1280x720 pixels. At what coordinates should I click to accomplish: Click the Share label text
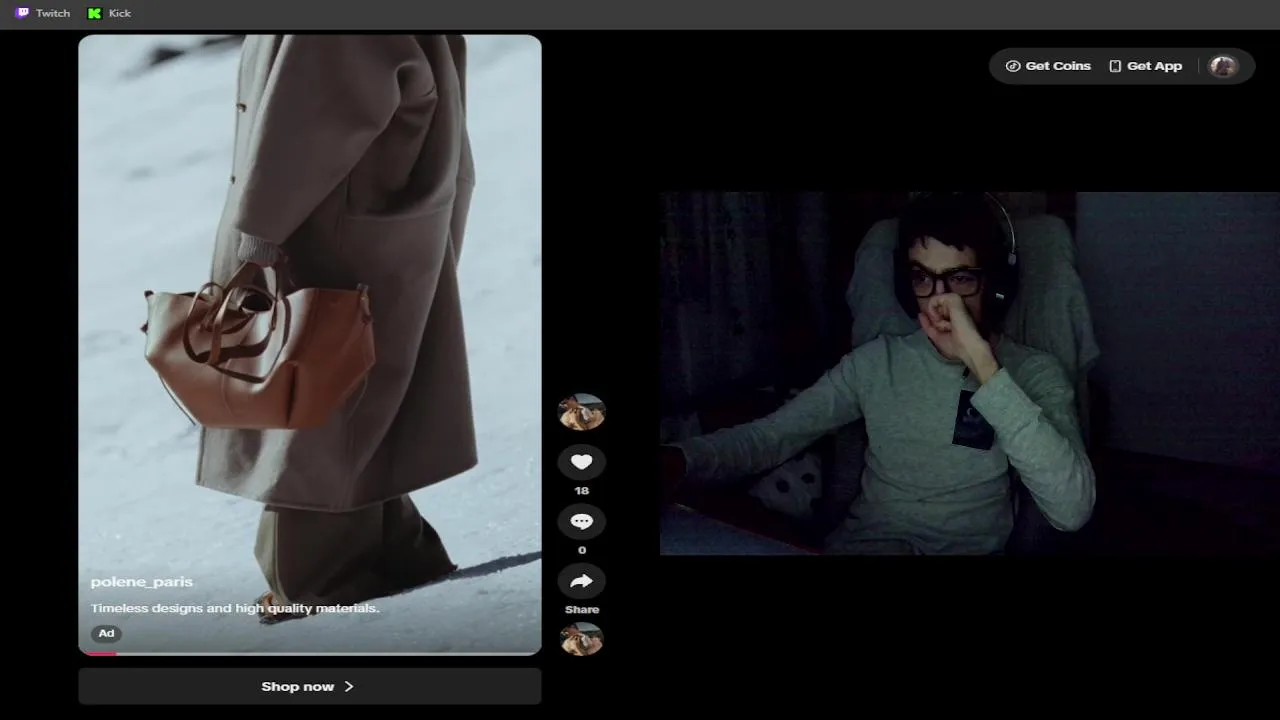582,609
